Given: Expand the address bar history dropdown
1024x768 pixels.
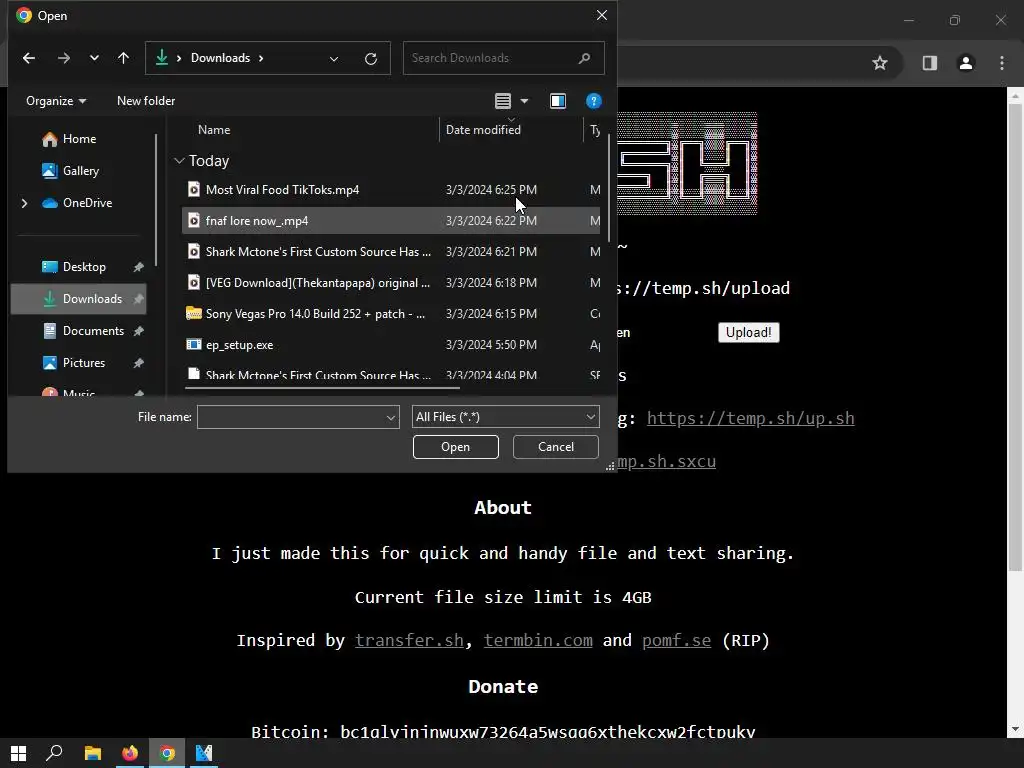Looking at the screenshot, I should tap(334, 59).
